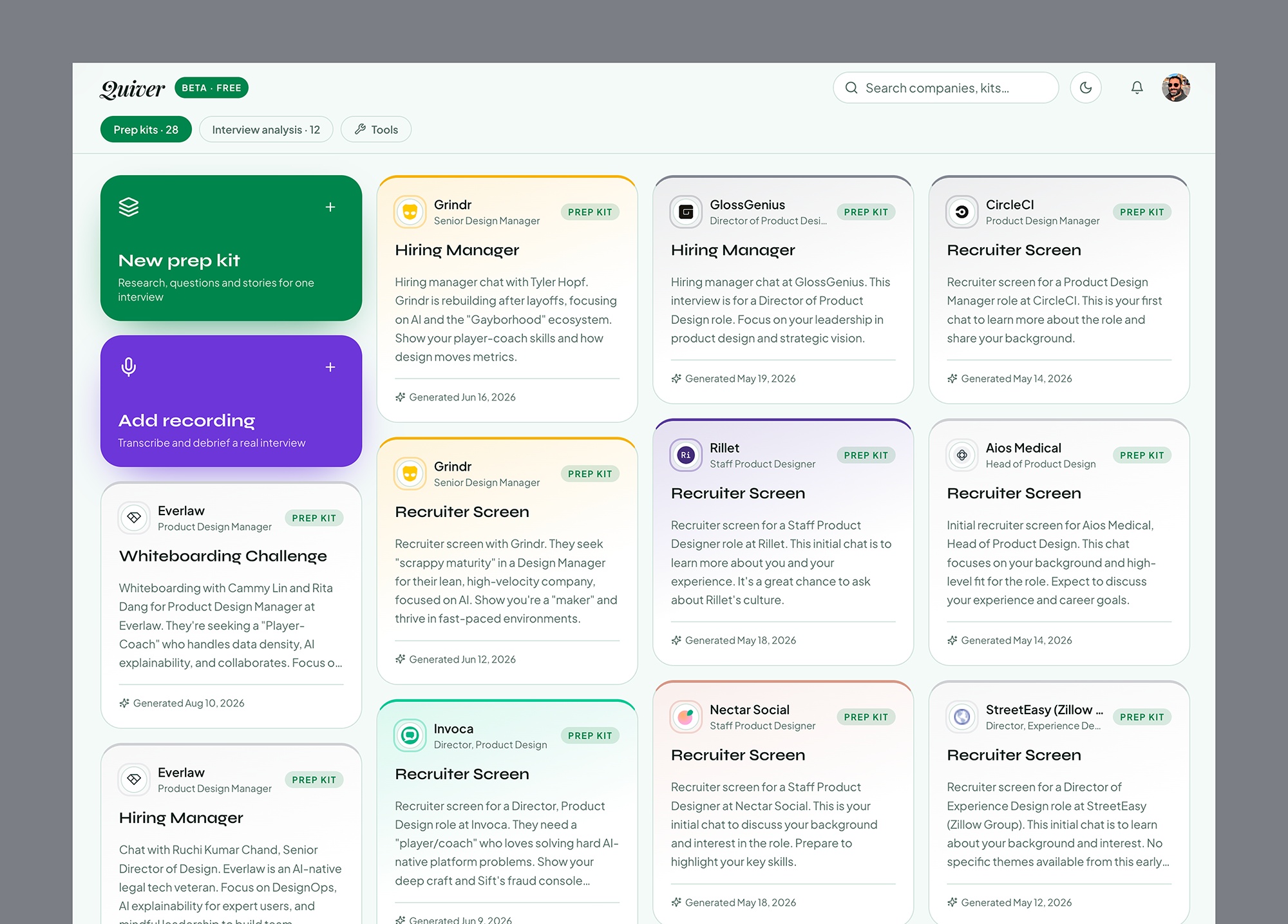Open Nectar Social Recruiter Screen title
This screenshot has height=924, width=1288.
point(738,755)
